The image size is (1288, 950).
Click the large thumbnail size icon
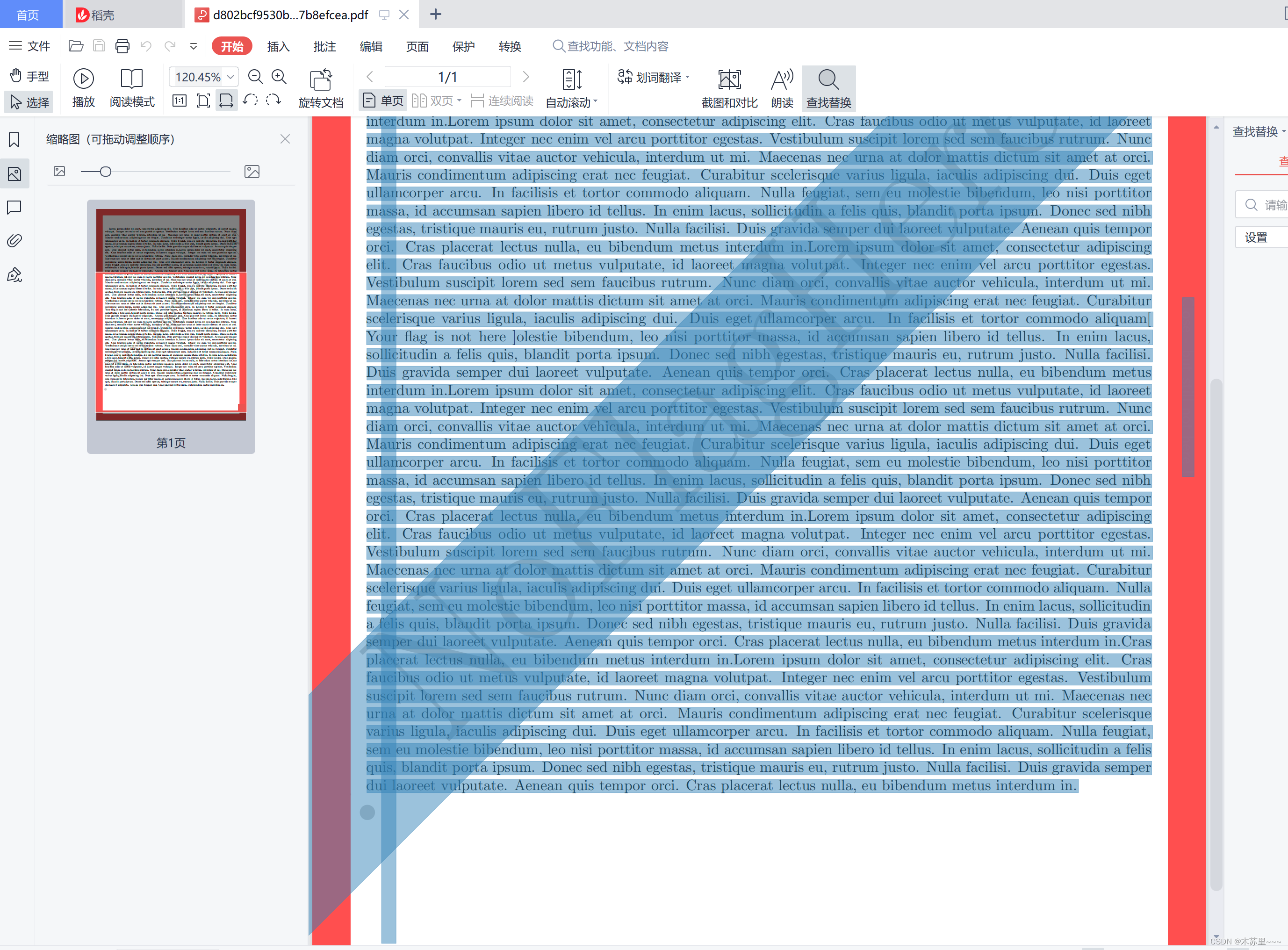(252, 172)
